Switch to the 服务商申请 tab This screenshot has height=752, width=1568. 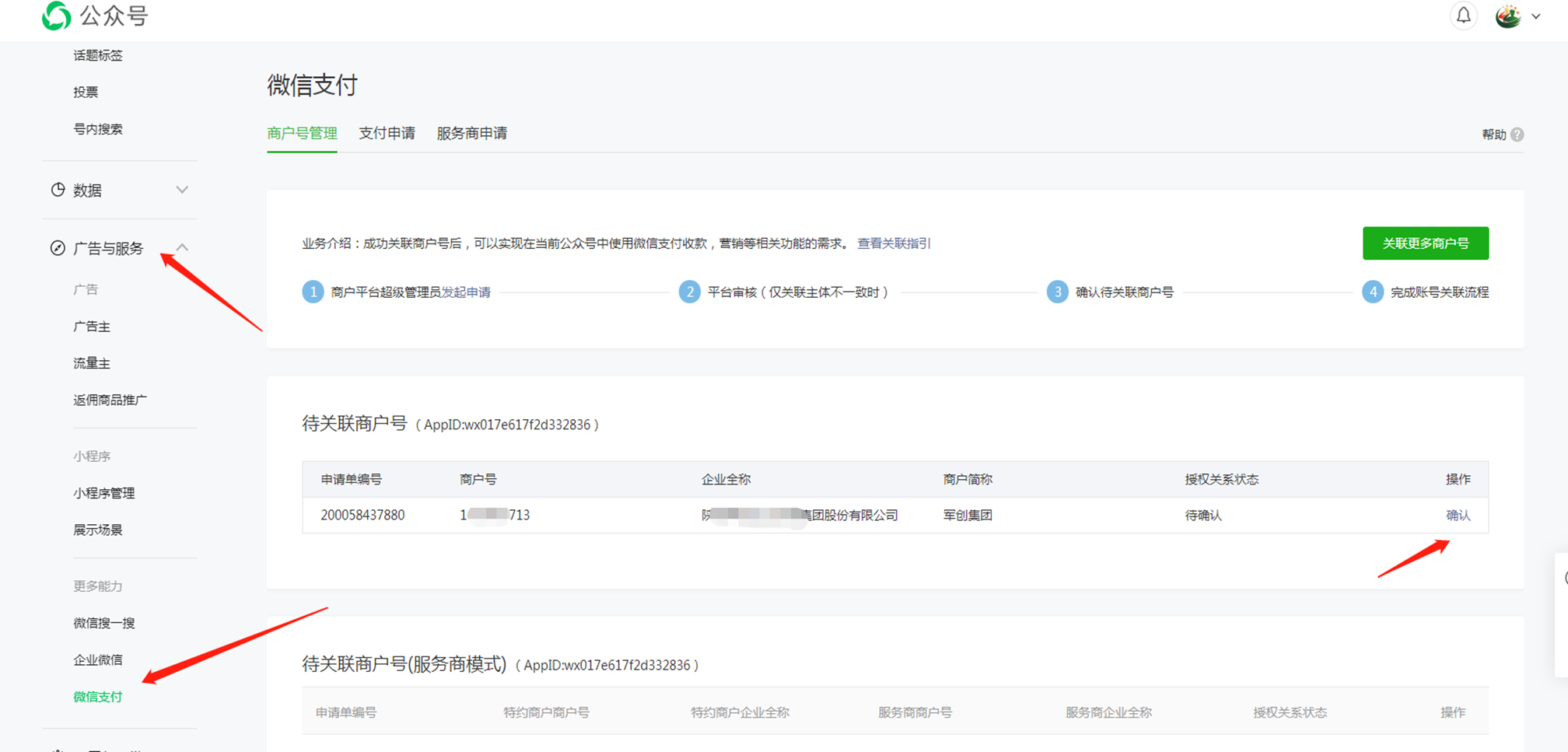[472, 133]
